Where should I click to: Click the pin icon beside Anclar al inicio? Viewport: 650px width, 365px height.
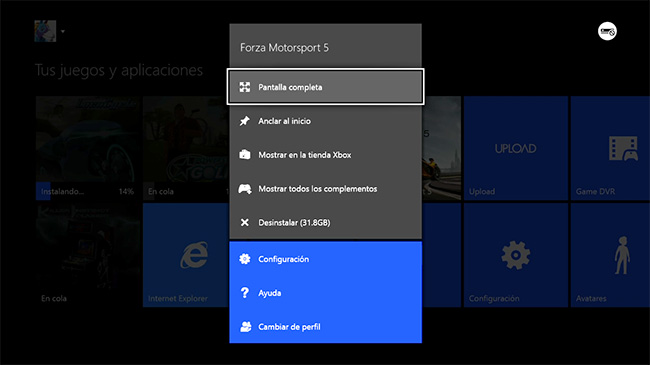pyautogui.click(x=245, y=121)
